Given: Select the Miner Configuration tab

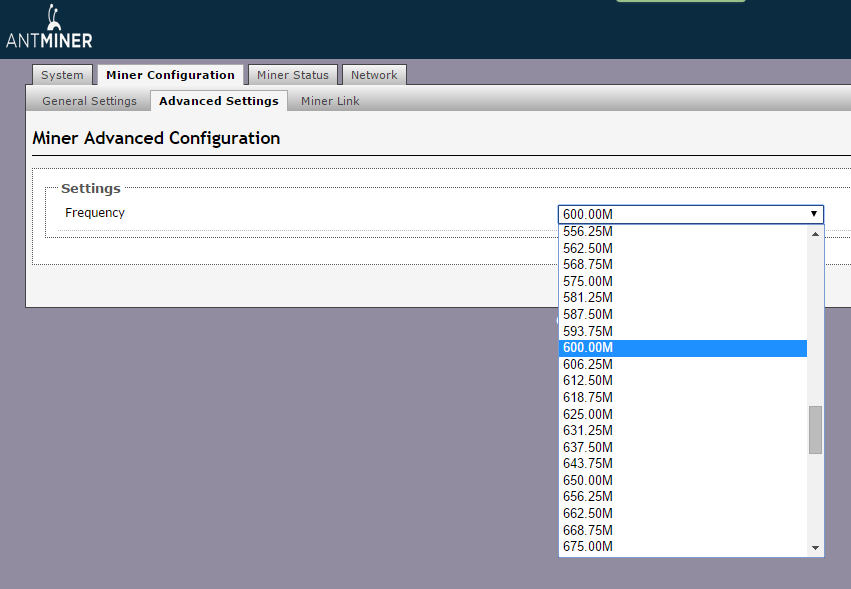Looking at the screenshot, I should click(170, 75).
